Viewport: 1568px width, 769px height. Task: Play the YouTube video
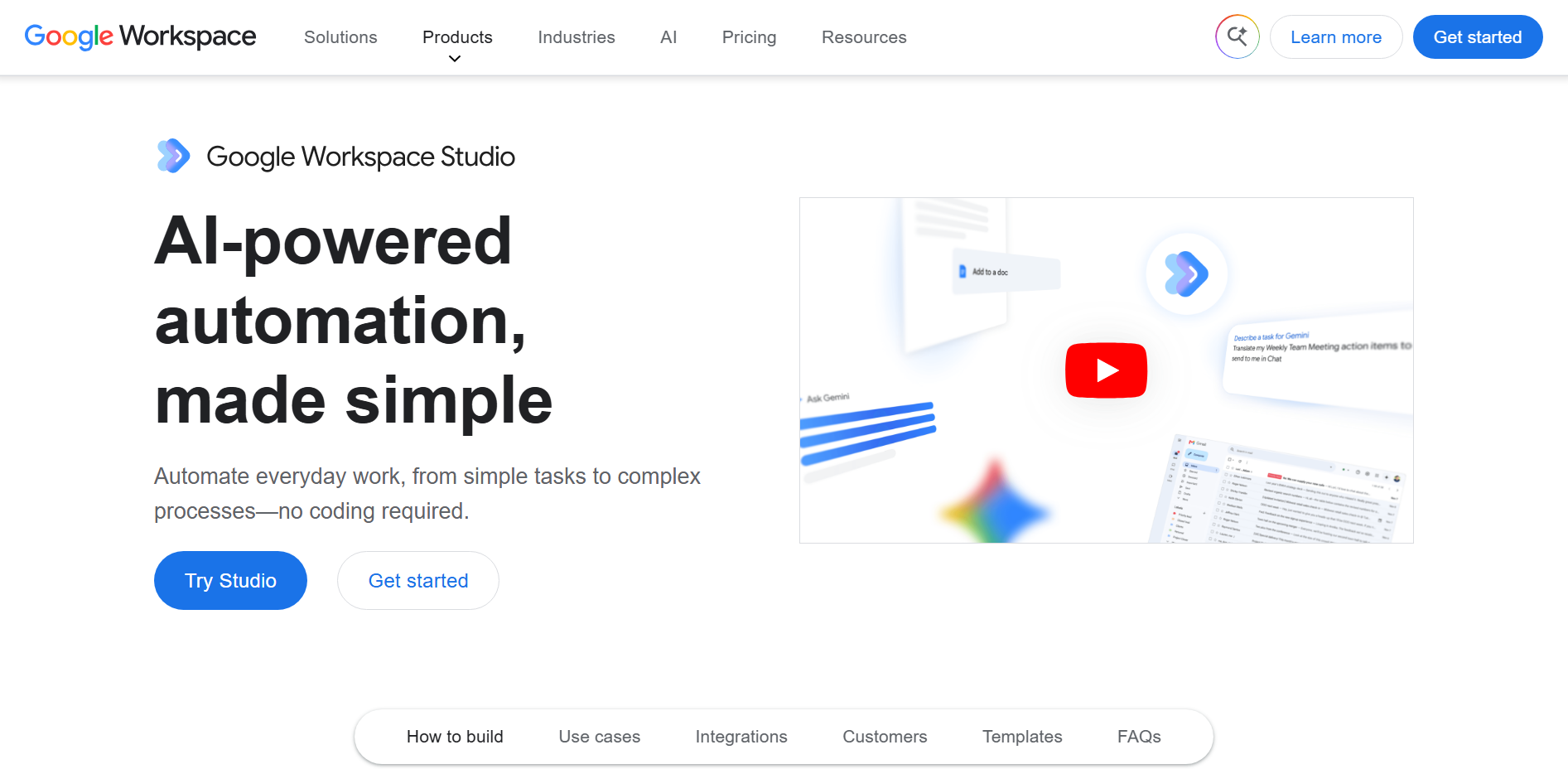[x=1106, y=370]
